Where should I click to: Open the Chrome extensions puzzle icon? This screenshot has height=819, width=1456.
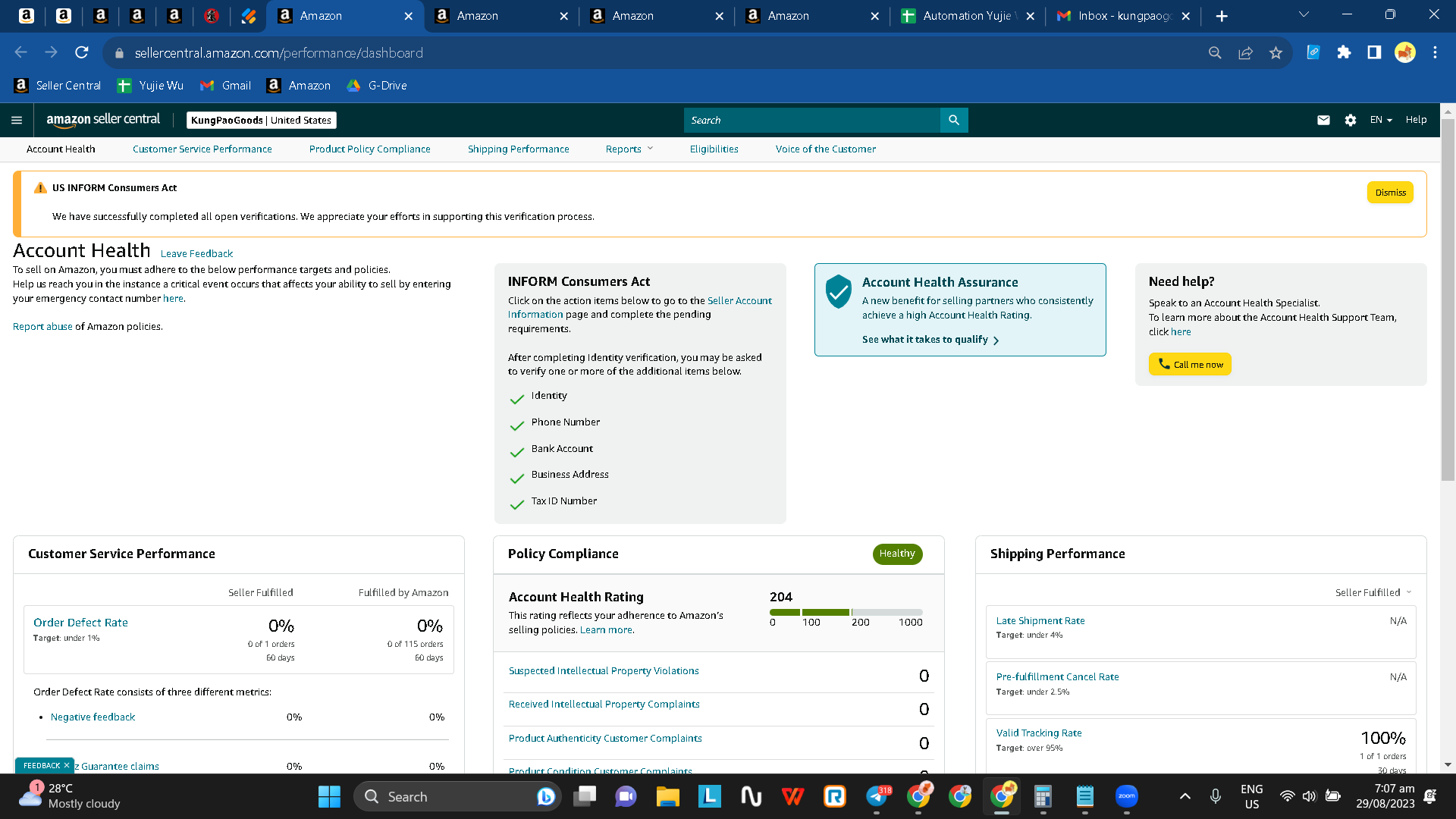pyautogui.click(x=1344, y=52)
